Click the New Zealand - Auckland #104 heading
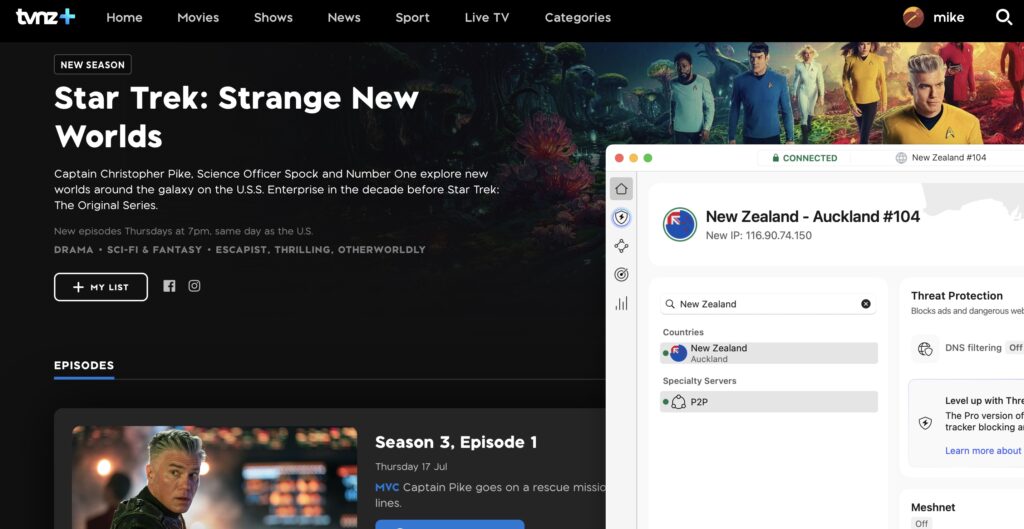 (812, 216)
